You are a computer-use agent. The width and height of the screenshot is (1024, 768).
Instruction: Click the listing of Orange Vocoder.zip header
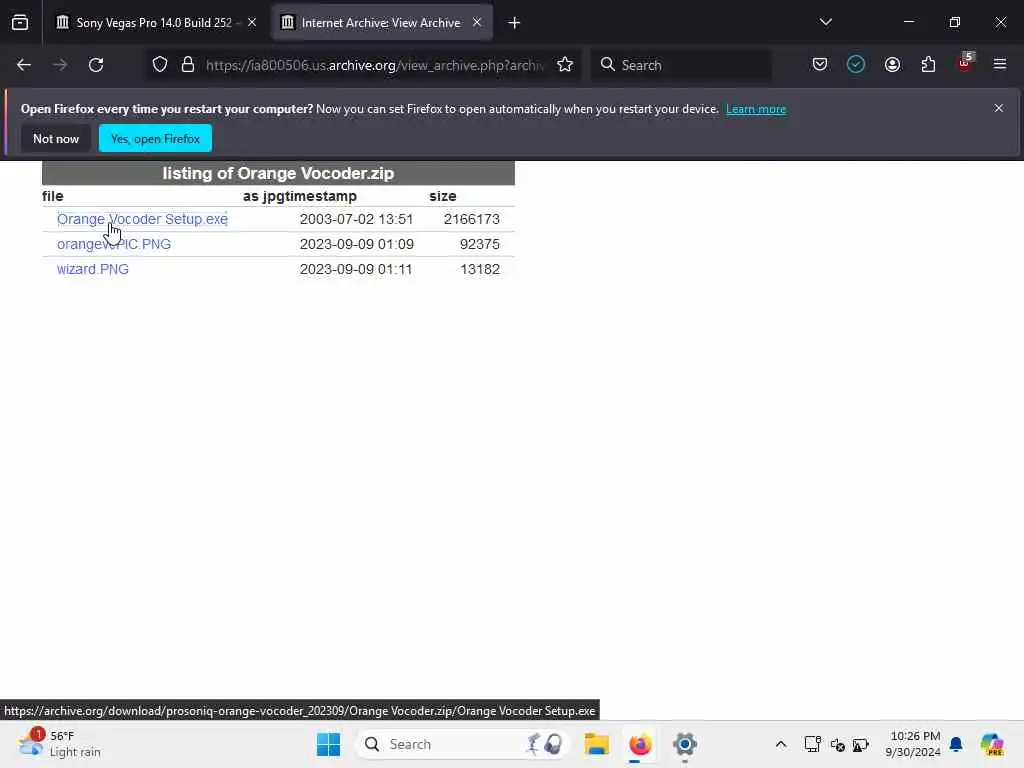278,173
